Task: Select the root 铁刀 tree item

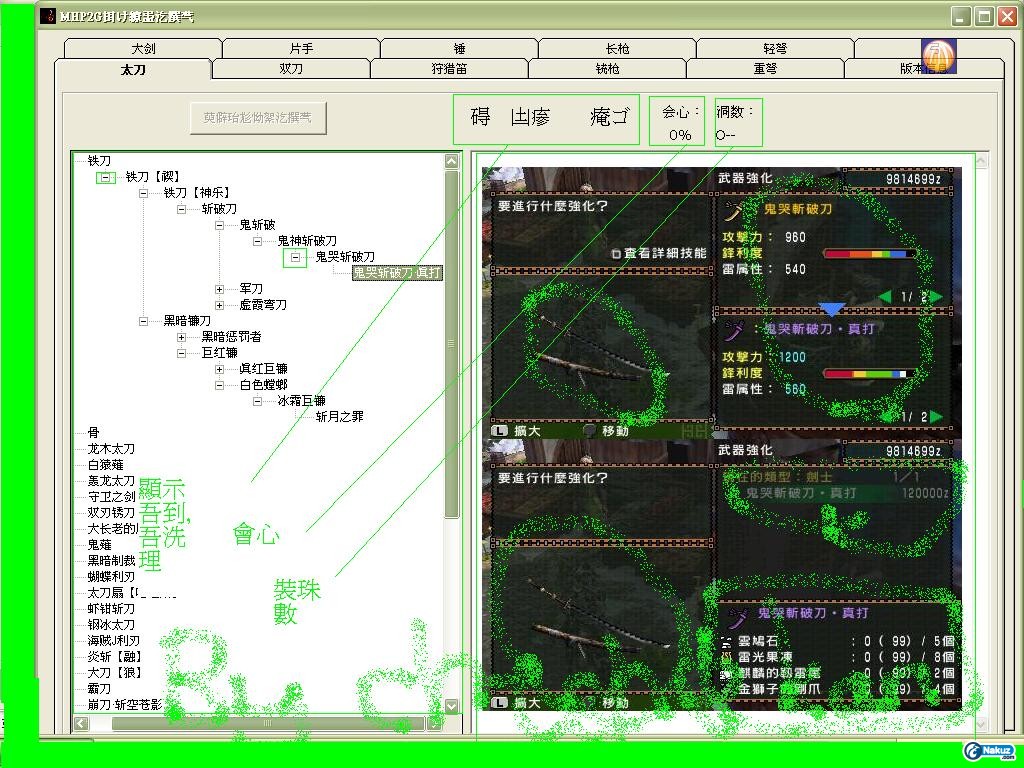Action: click(99, 161)
